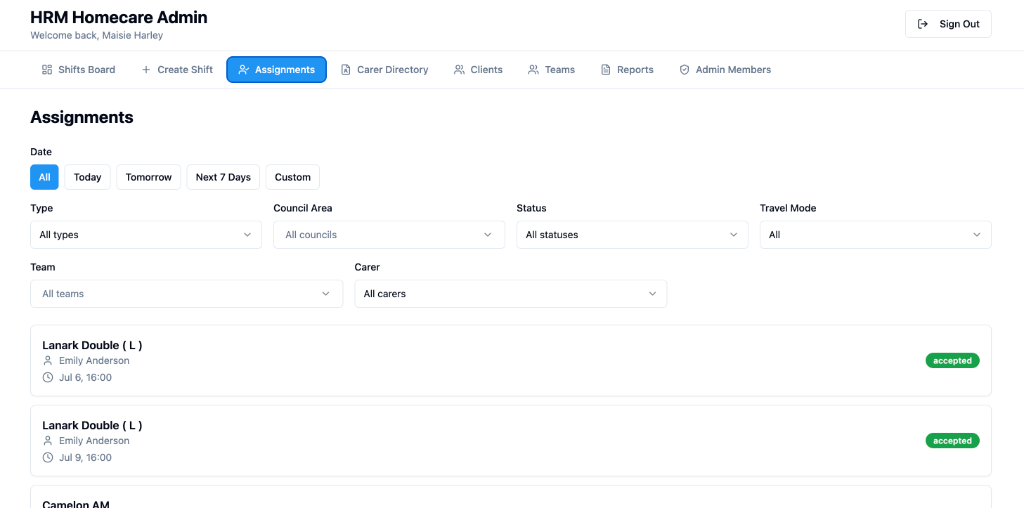
Task: Click the people icon beside Clients
Action: 459,70
